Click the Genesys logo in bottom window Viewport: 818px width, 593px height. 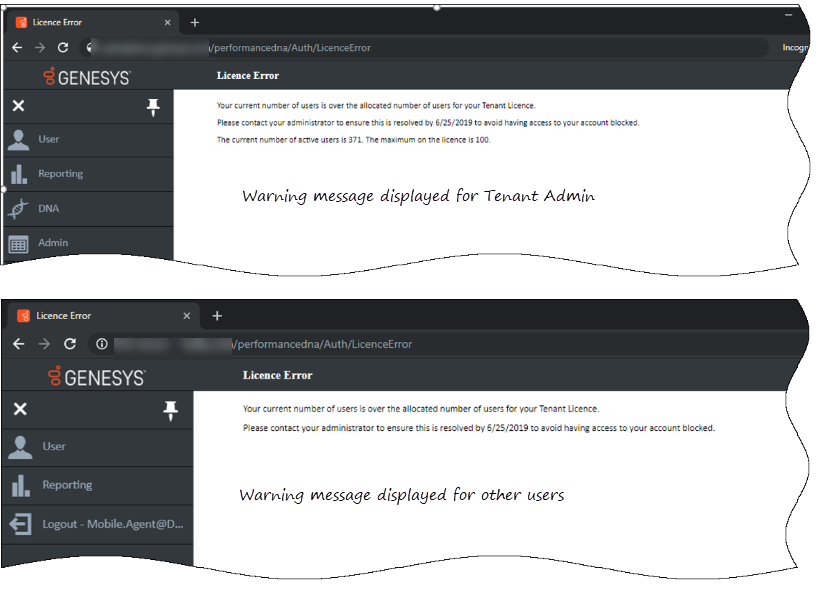click(97, 377)
